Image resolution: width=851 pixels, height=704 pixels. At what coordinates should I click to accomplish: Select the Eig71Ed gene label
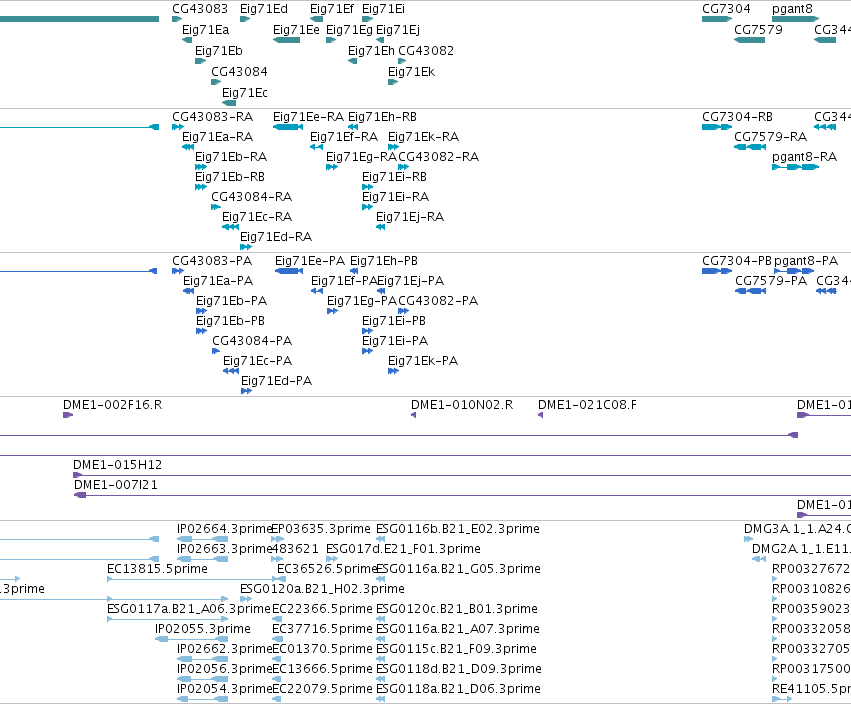264,9
